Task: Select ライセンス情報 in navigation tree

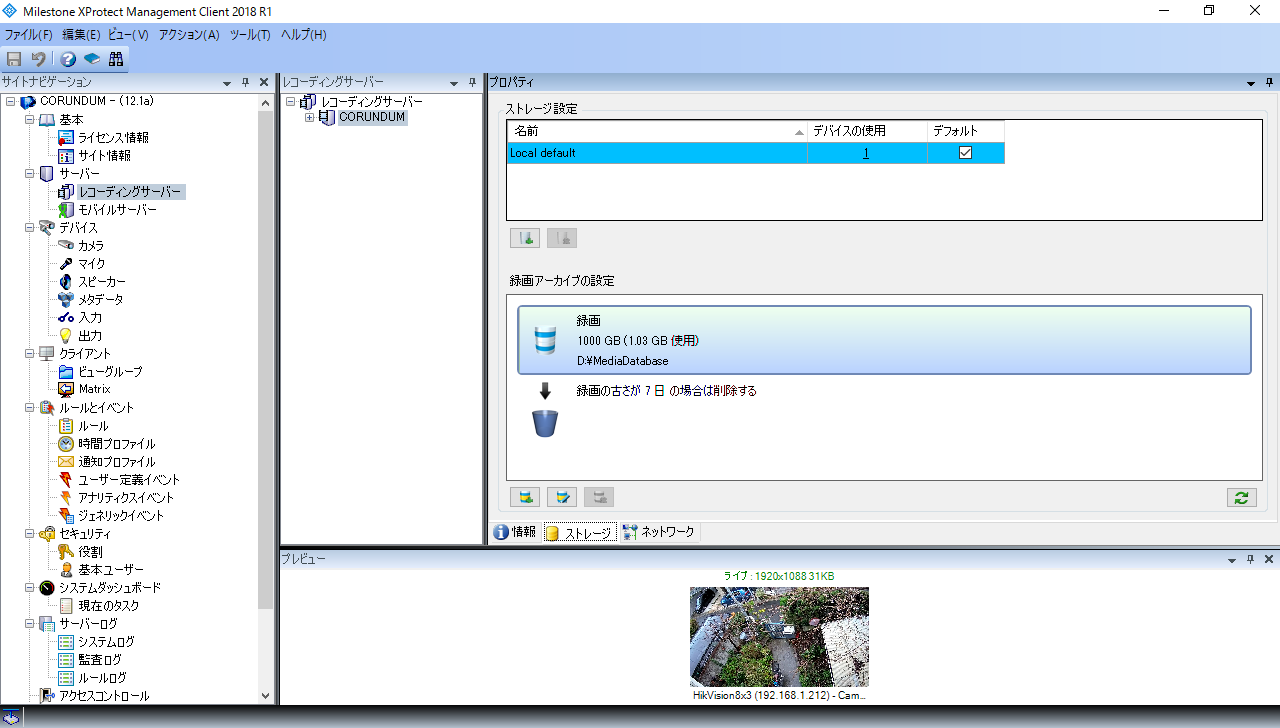Action: tap(113, 138)
